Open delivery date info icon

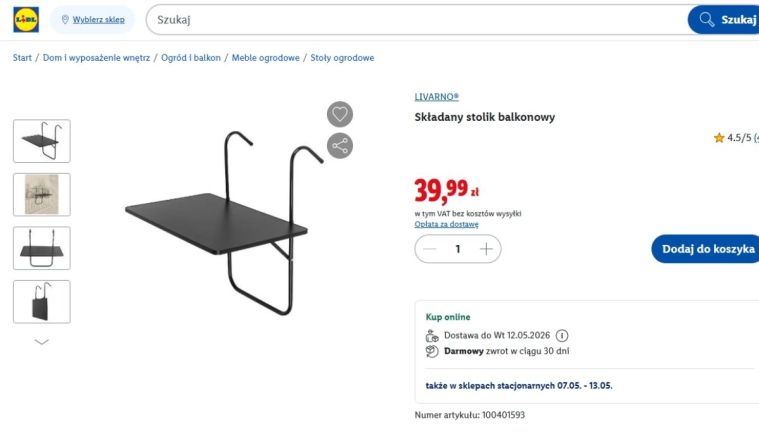[x=562, y=336]
